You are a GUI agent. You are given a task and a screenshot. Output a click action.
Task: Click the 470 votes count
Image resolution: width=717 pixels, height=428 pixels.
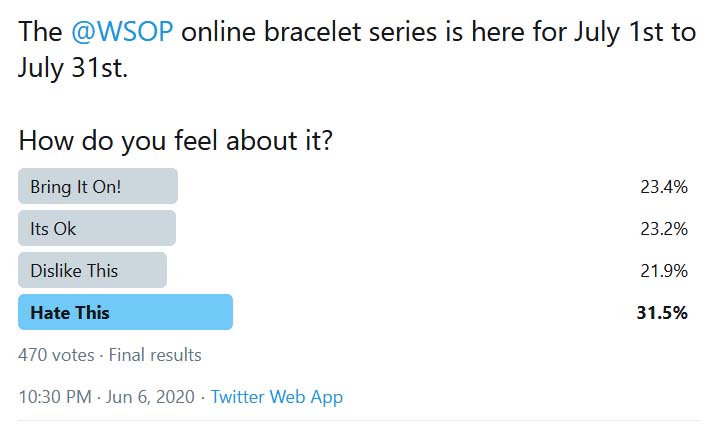coord(56,355)
